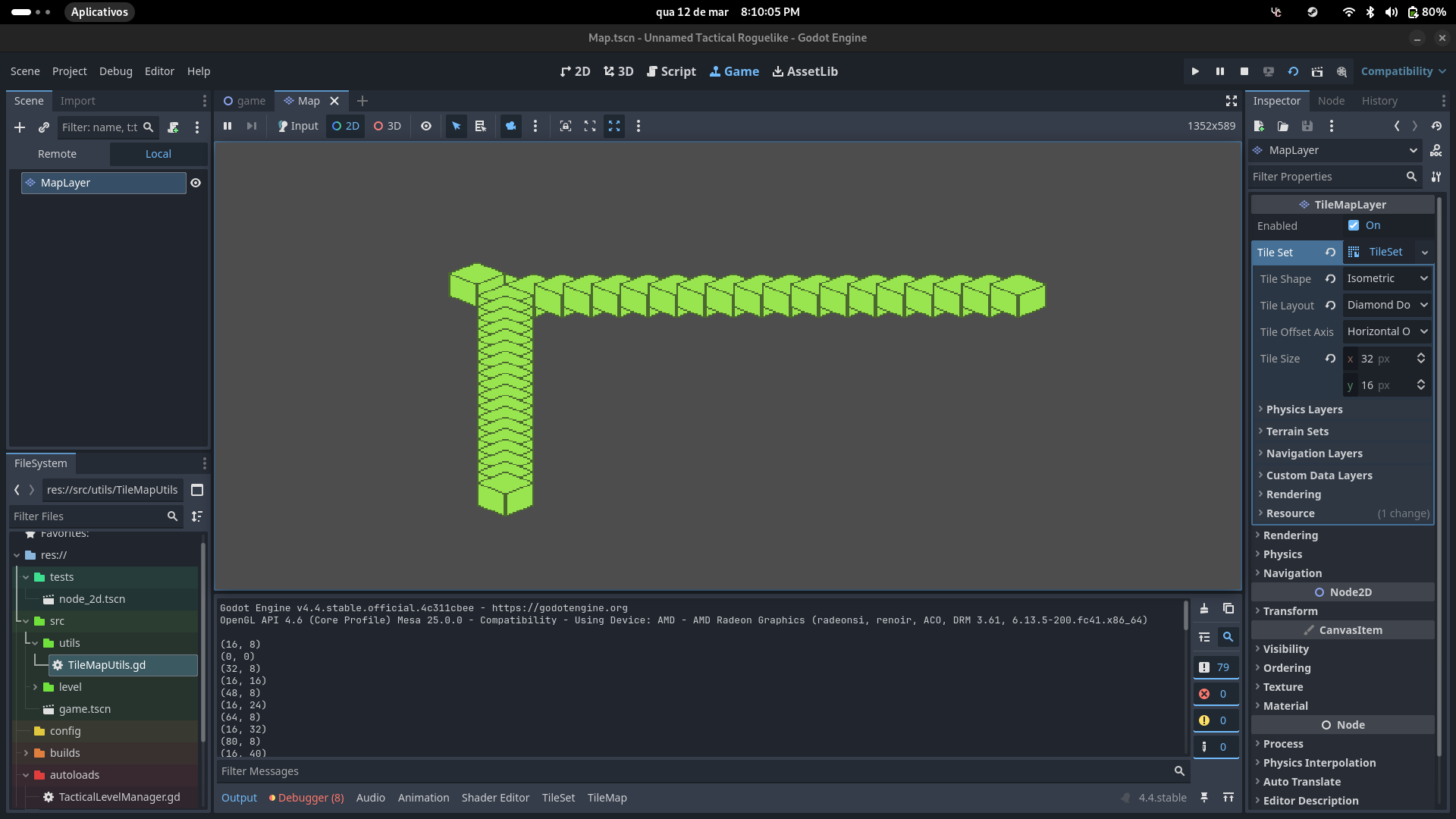1456x819 pixels.
Task: Switch to the game scene tab
Action: click(x=244, y=101)
